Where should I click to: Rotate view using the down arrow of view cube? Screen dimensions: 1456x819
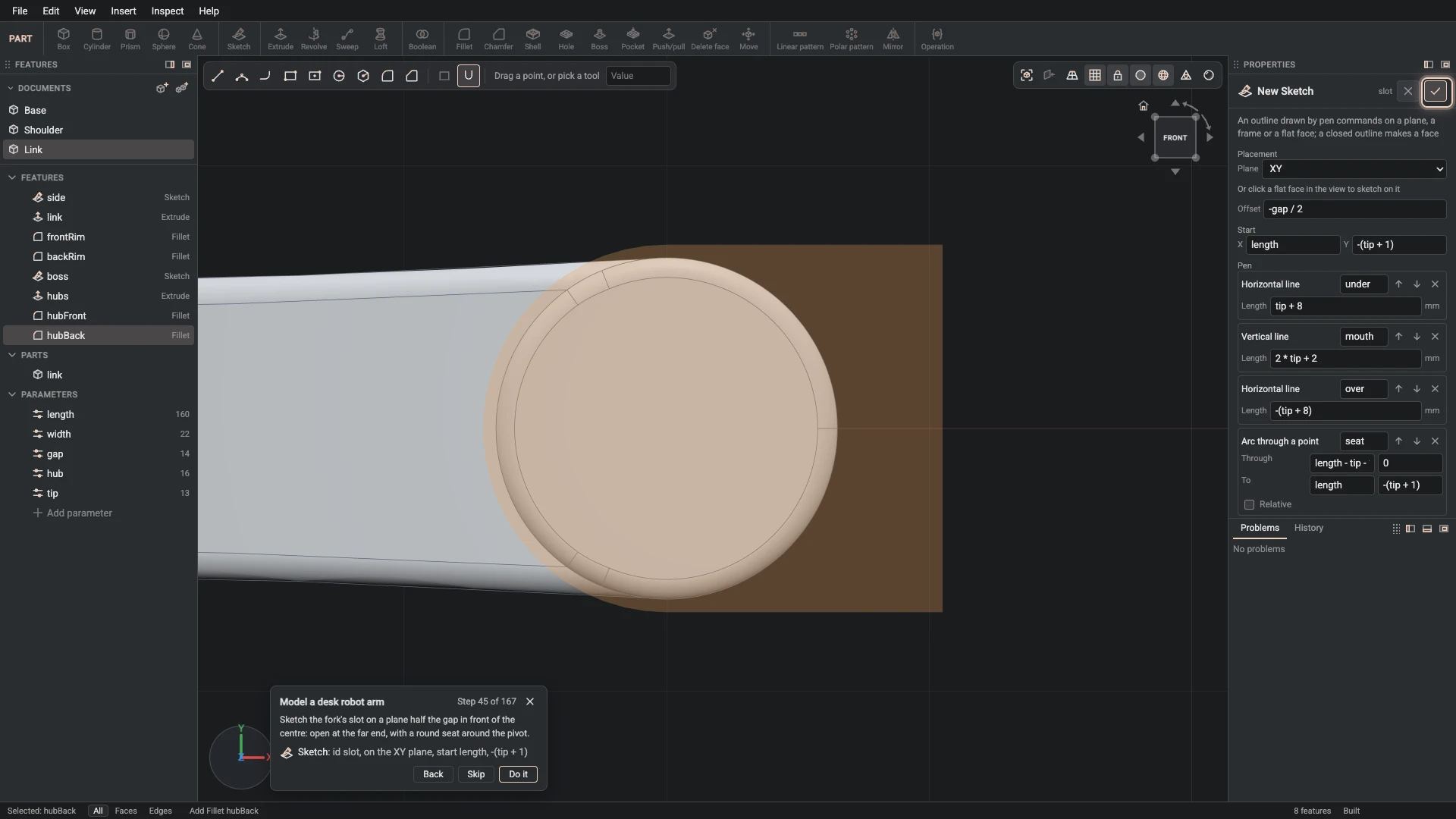tap(1175, 172)
